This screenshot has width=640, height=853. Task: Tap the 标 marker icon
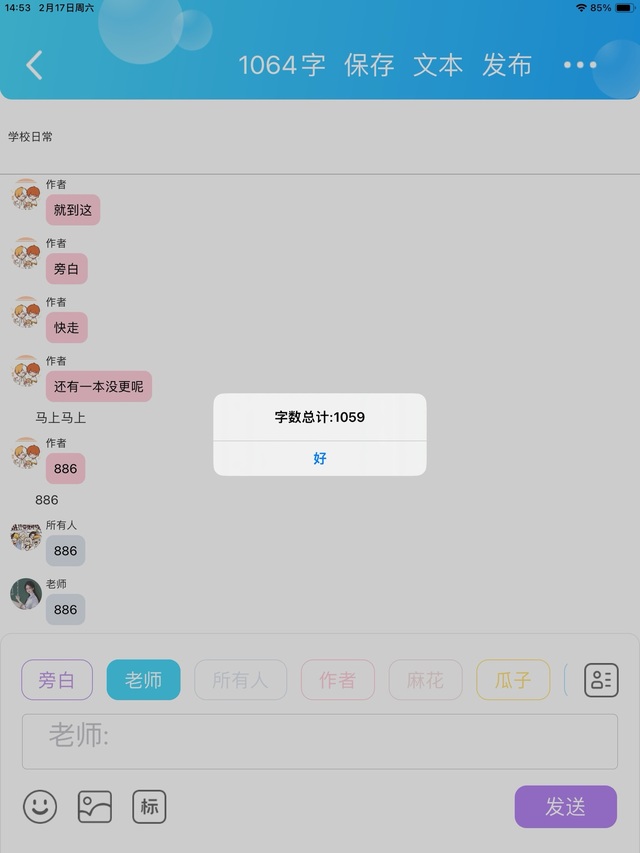point(149,806)
